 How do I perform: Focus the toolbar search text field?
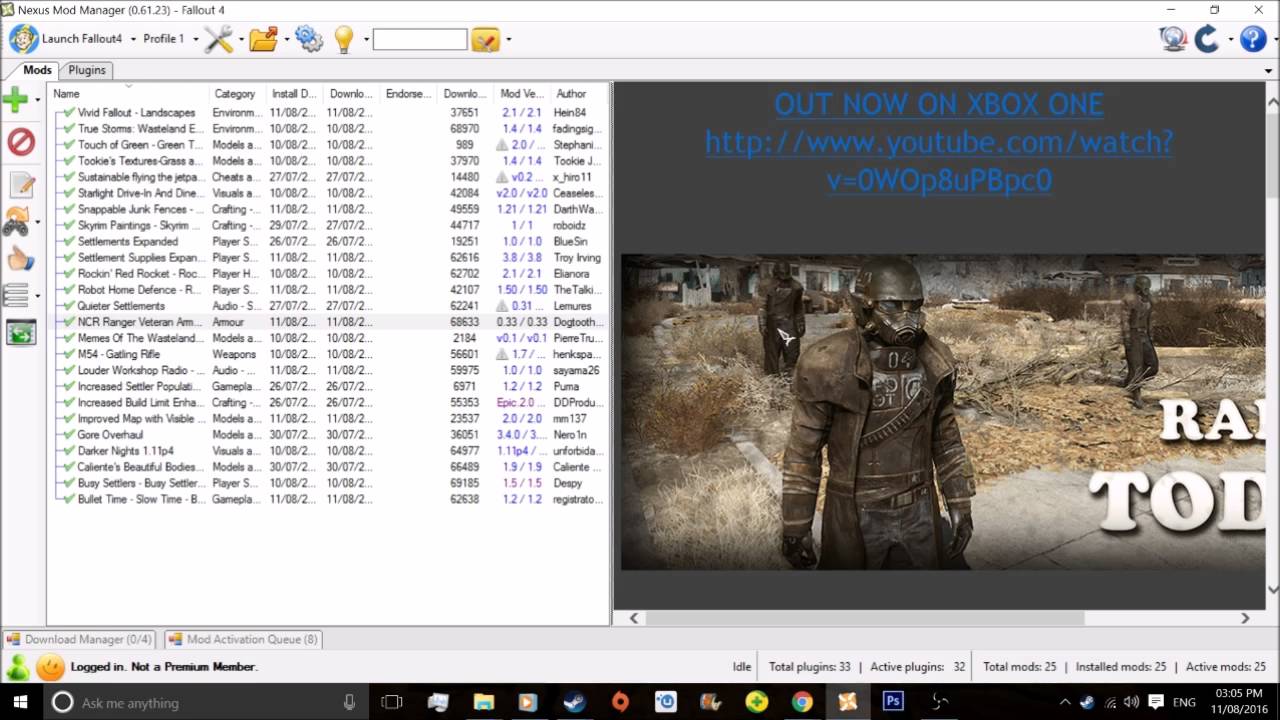point(420,40)
